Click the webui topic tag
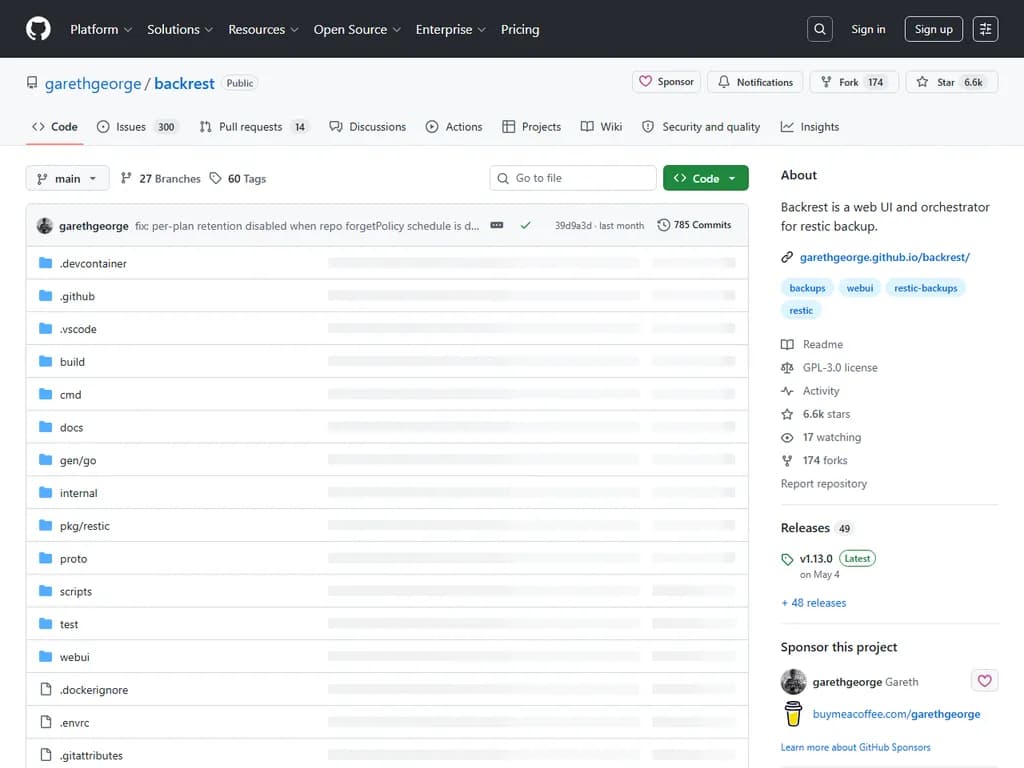This screenshot has width=1024, height=768. 859,288
